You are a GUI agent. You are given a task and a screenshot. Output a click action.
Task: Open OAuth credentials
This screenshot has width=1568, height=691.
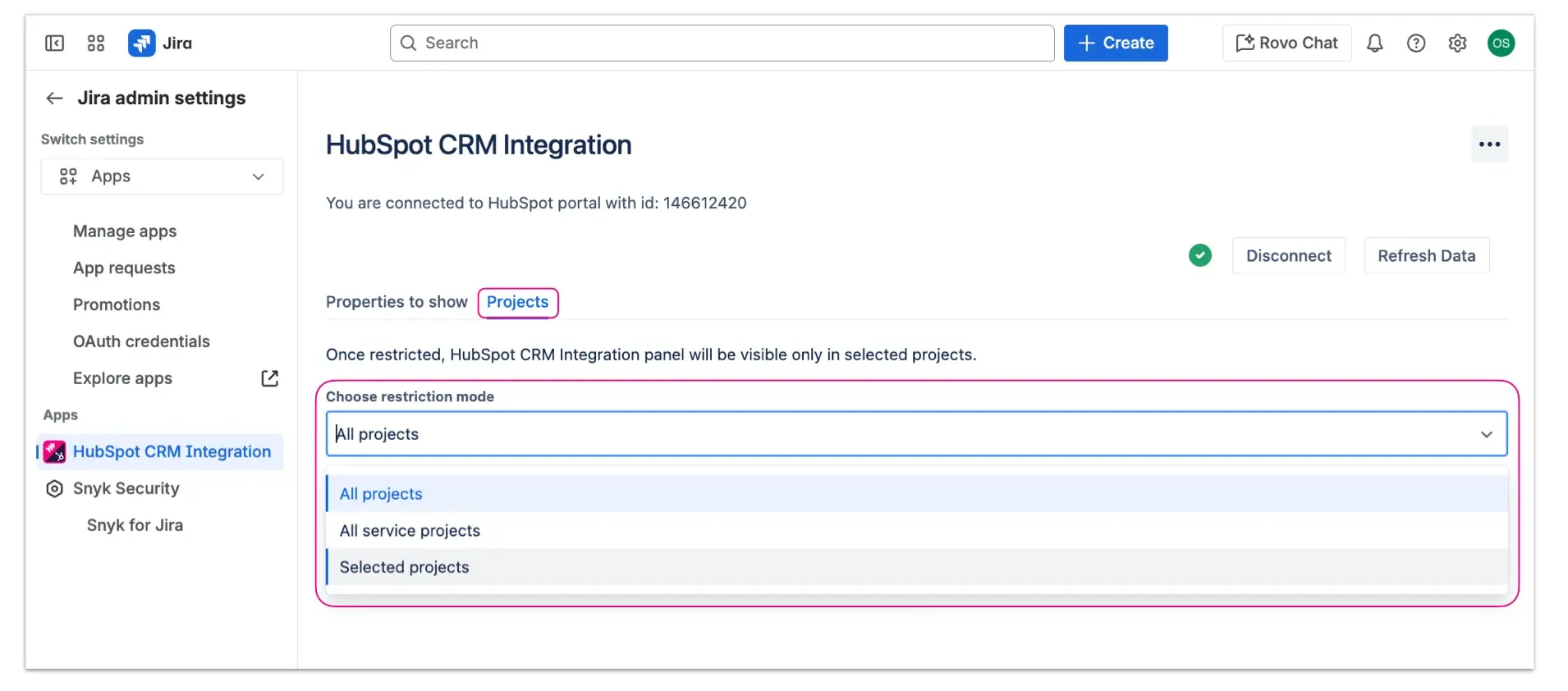coord(141,341)
